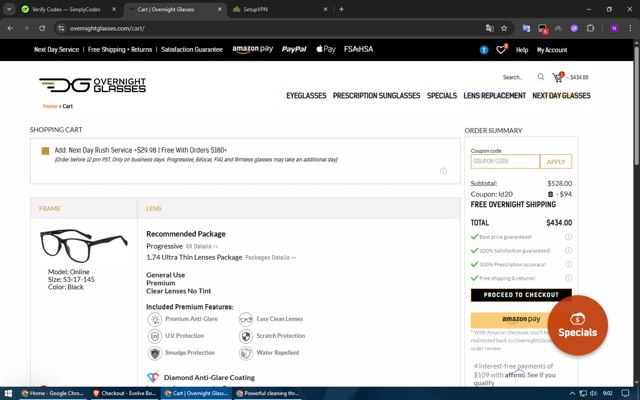The height and width of the screenshot is (400, 640).
Task: Open the Windows Start button
Action: [8, 393]
